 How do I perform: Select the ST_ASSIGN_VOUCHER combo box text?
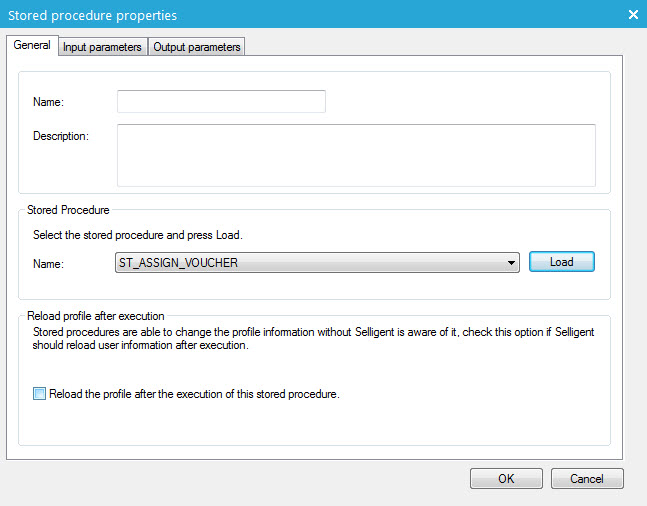click(310, 263)
